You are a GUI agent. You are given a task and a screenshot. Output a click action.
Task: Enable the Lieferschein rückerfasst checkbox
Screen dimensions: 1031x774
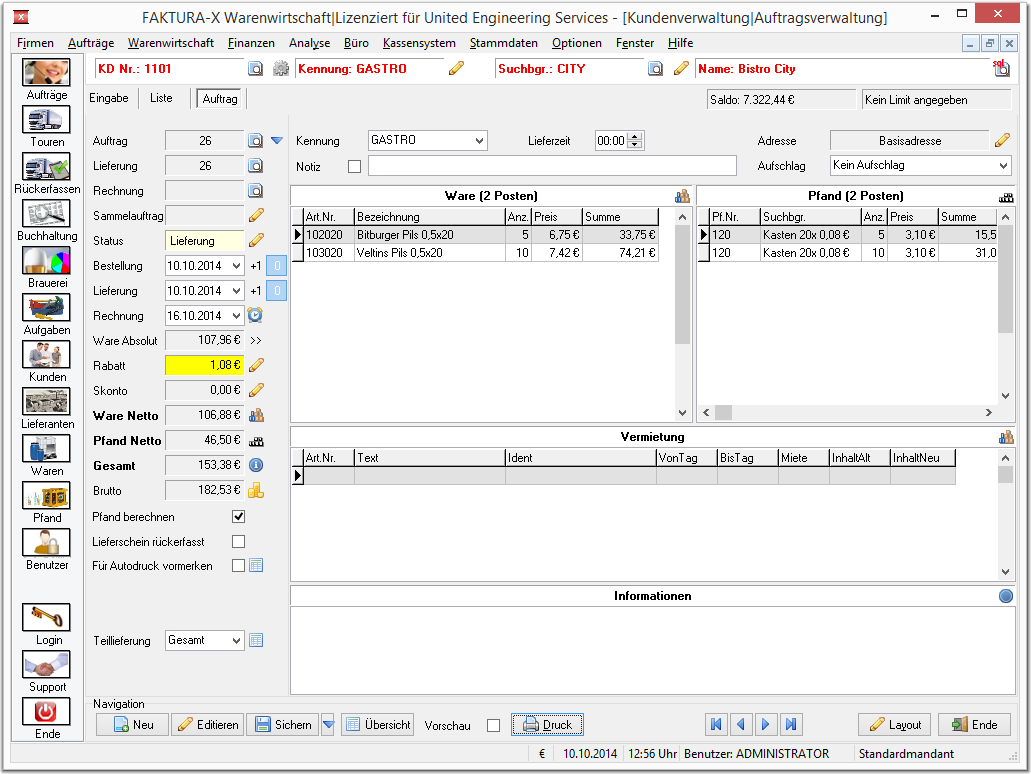pos(239,542)
